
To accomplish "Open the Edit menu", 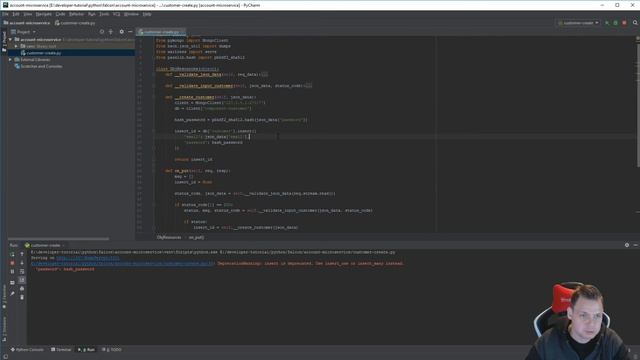I will (16, 14).
